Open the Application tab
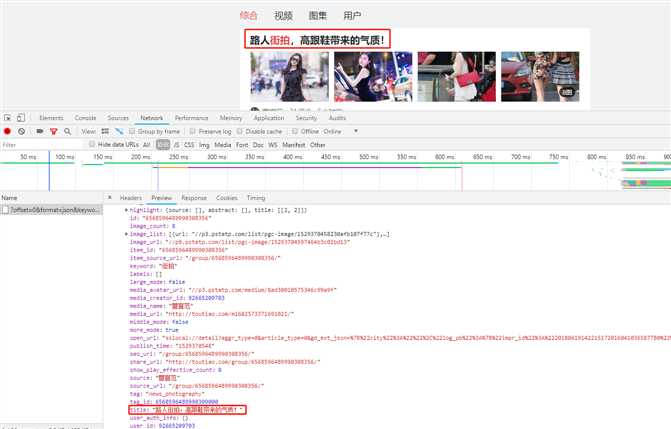 [x=269, y=118]
